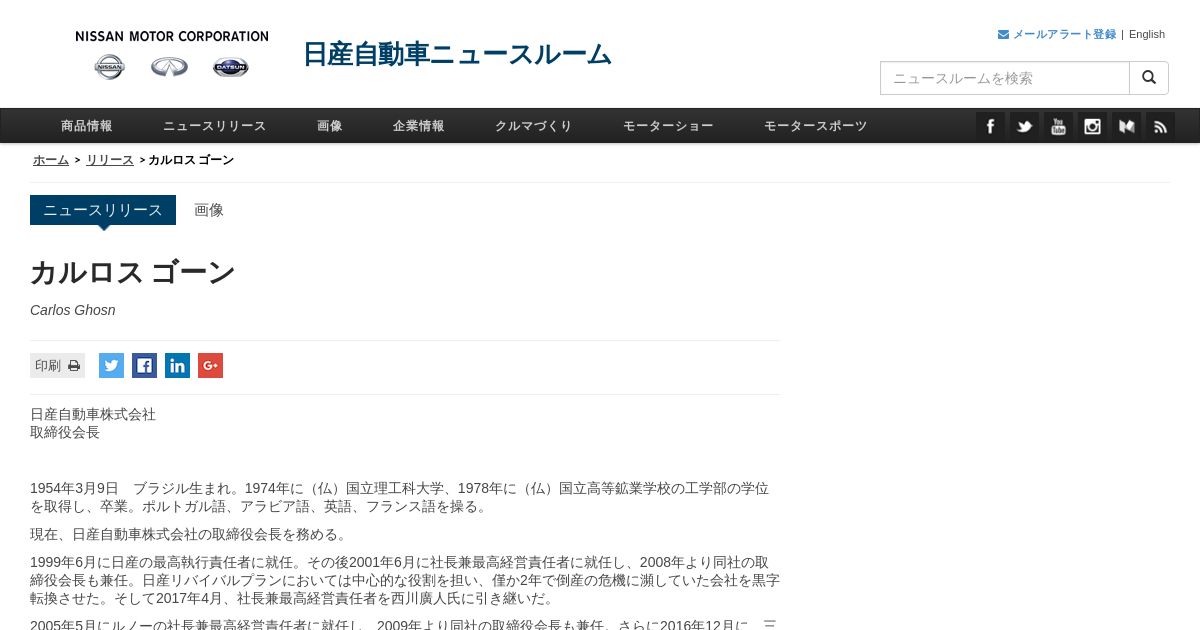This screenshot has width=1200, height=630.
Task: Open Twitter page from navigation bar
Action: 1024,126
